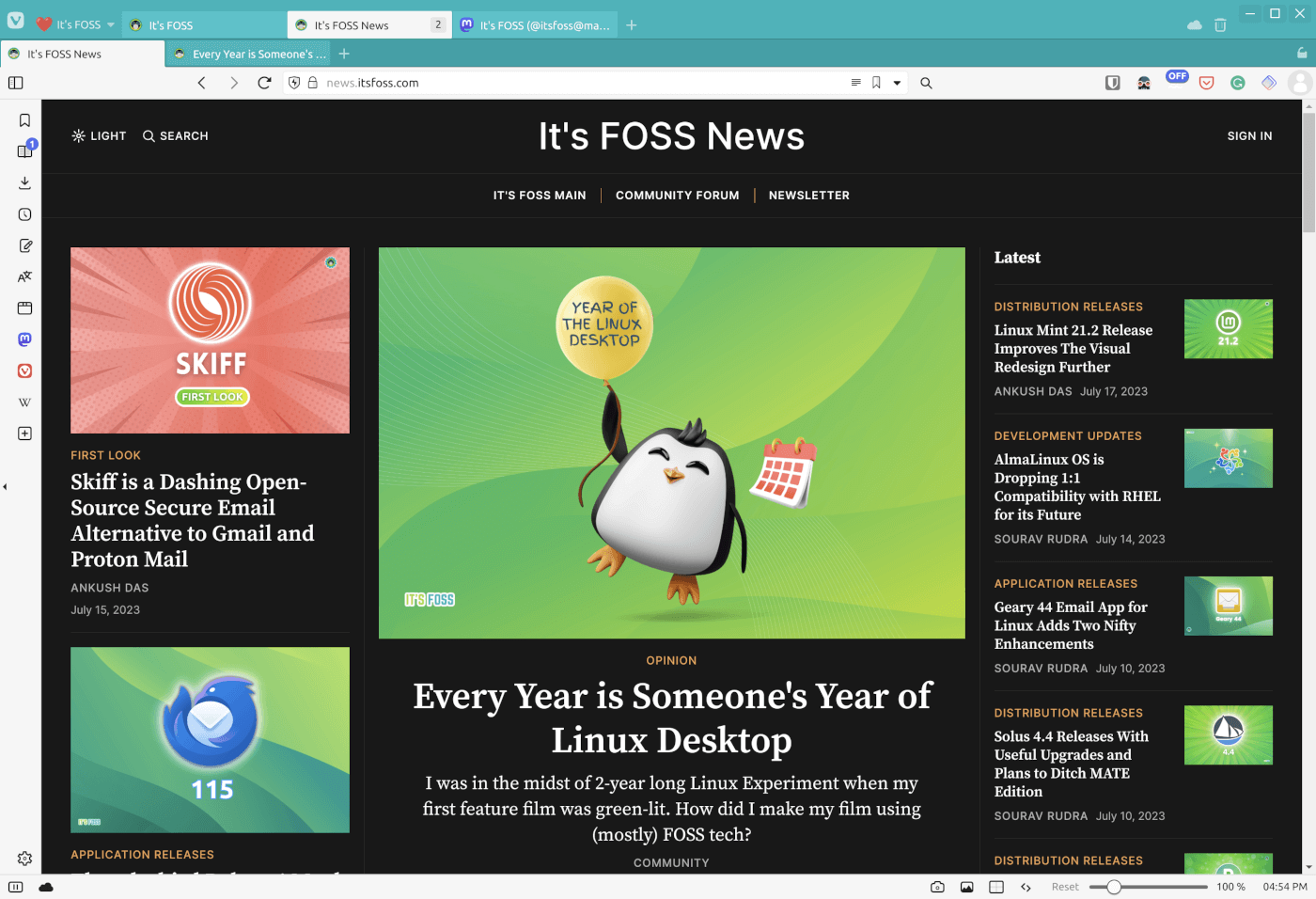
Task: Toggle Reader View in address bar
Action: click(x=855, y=83)
